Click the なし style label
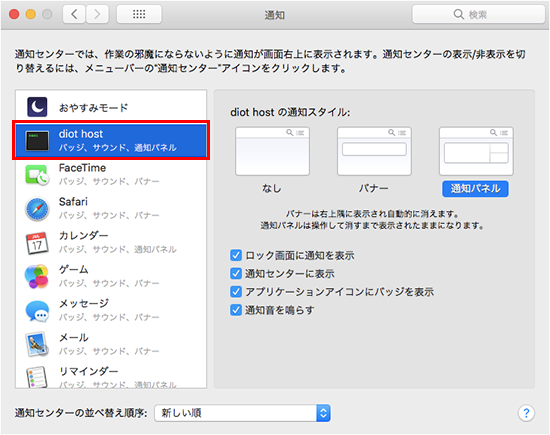550x435 pixels. tap(272, 188)
